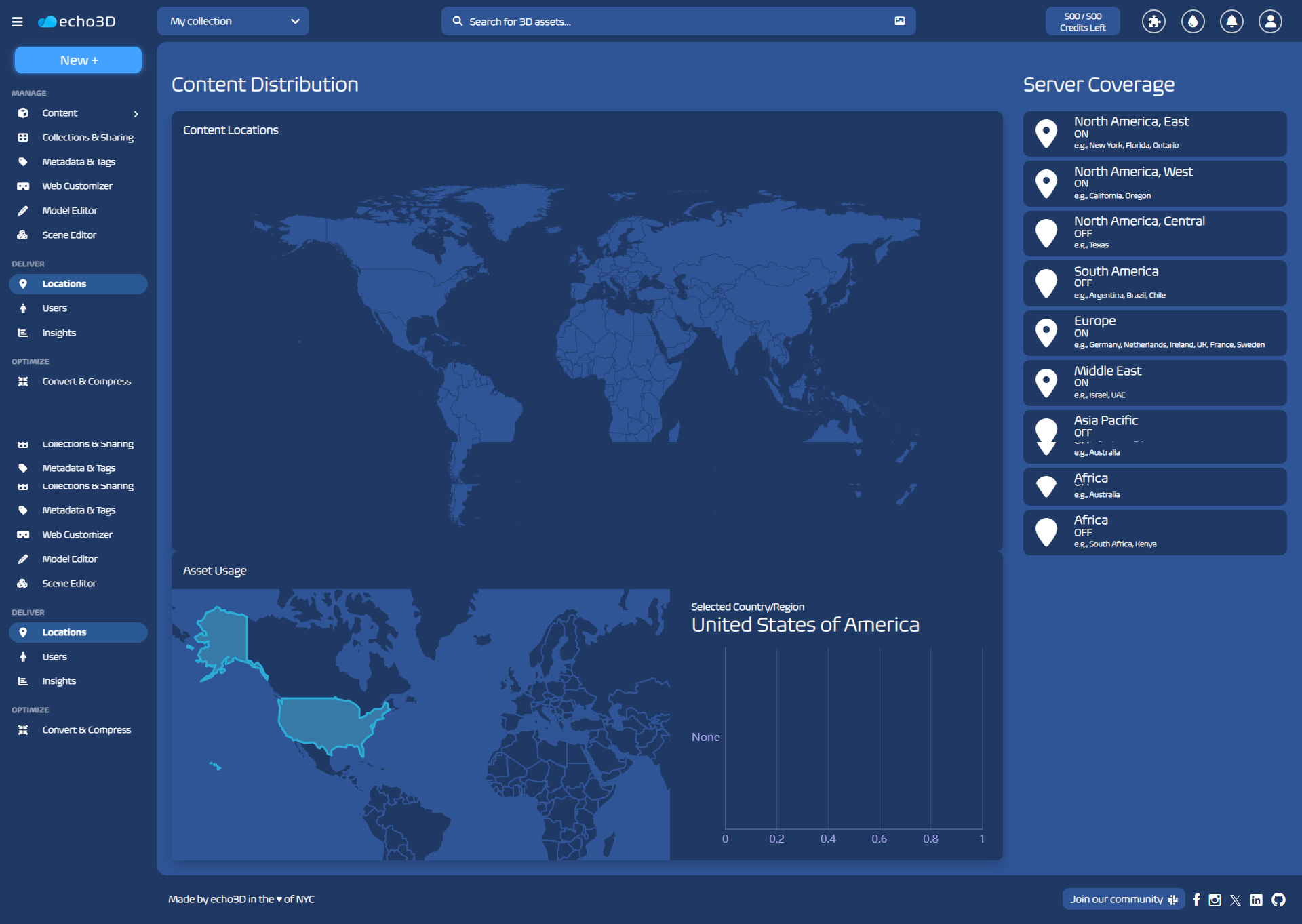Open the notifications bell
The width and height of the screenshot is (1302, 924).
click(x=1231, y=22)
